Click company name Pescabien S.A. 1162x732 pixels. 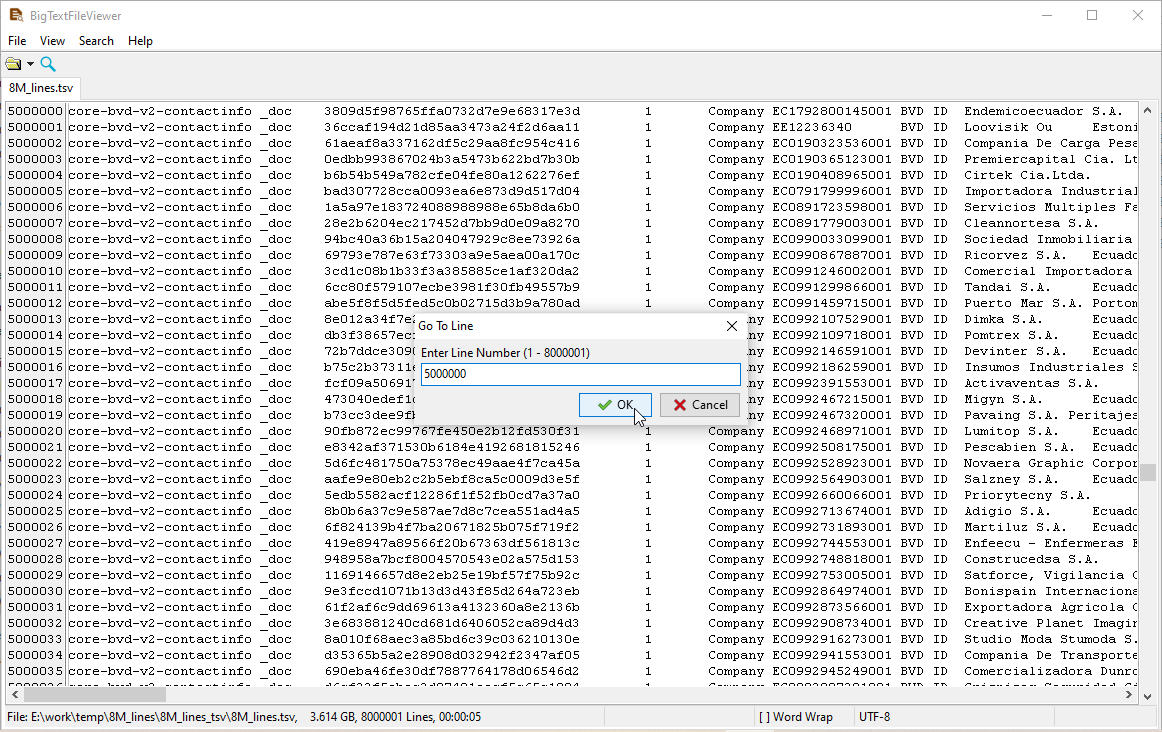1019,447
